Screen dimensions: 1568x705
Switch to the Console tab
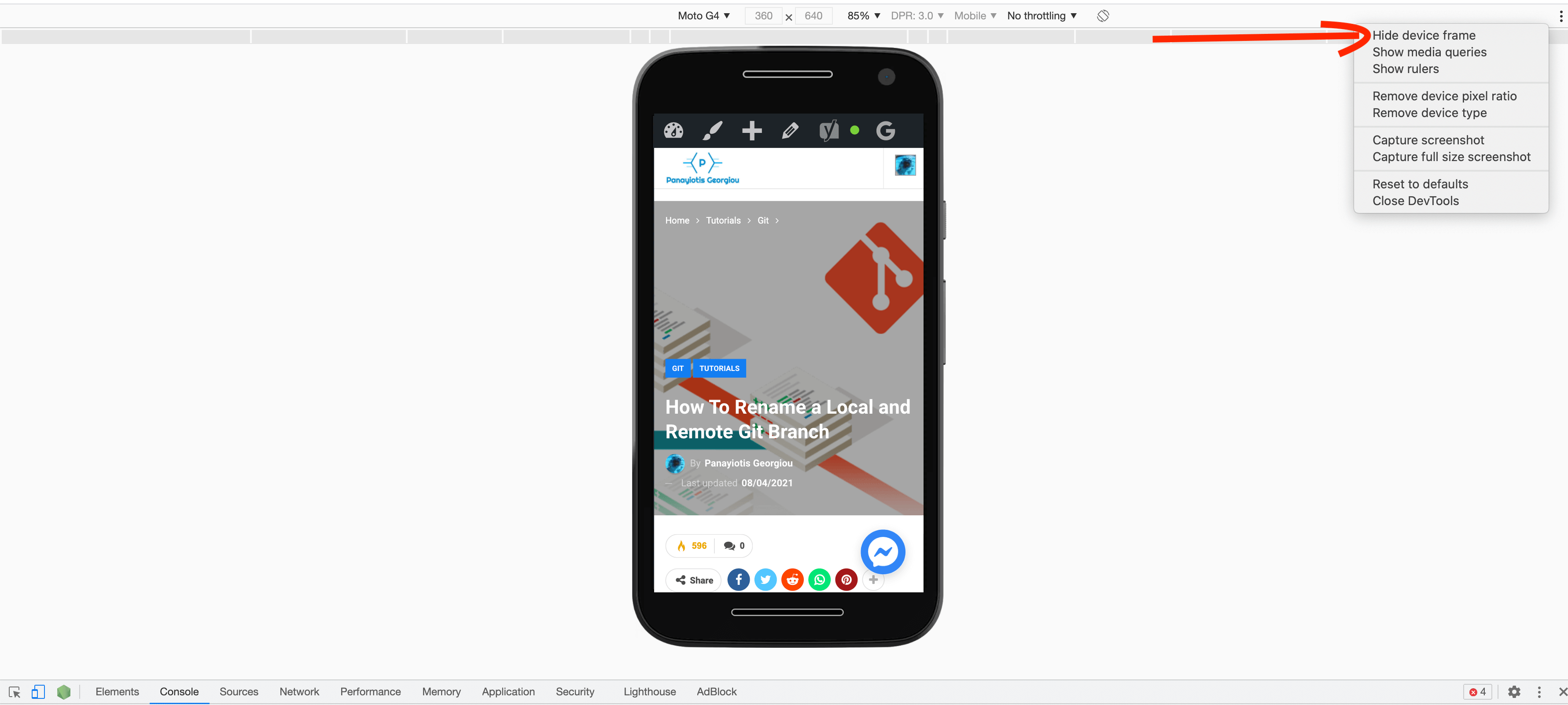pyautogui.click(x=180, y=691)
